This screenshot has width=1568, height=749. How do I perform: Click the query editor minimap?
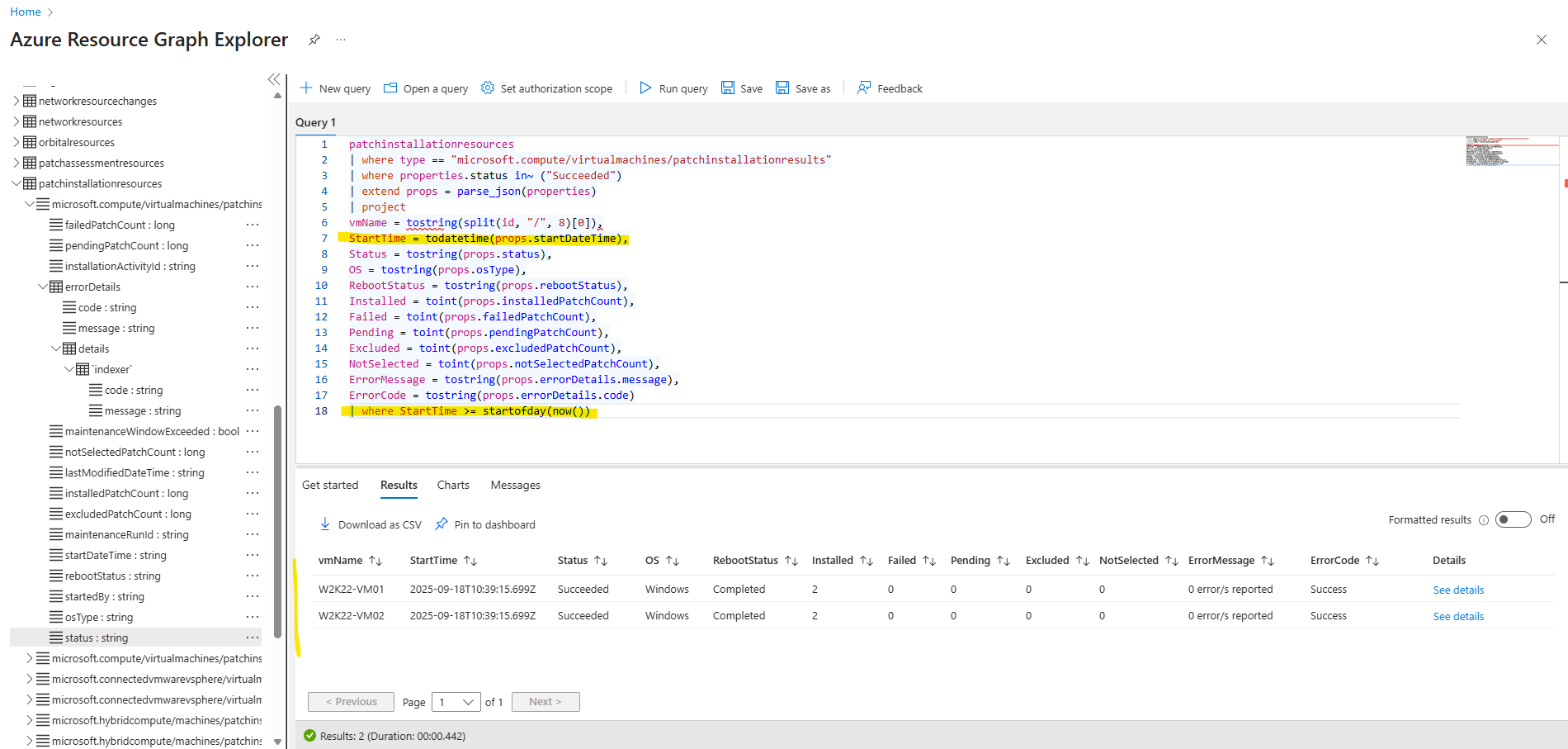tap(1512, 151)
